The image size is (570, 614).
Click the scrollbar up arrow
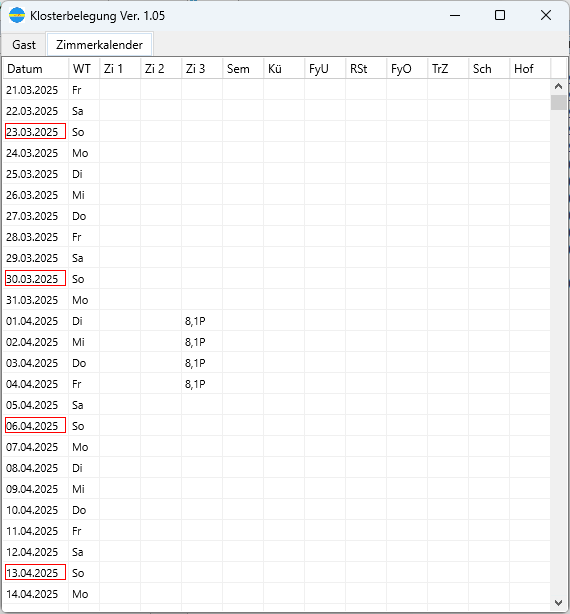point(558,86)
